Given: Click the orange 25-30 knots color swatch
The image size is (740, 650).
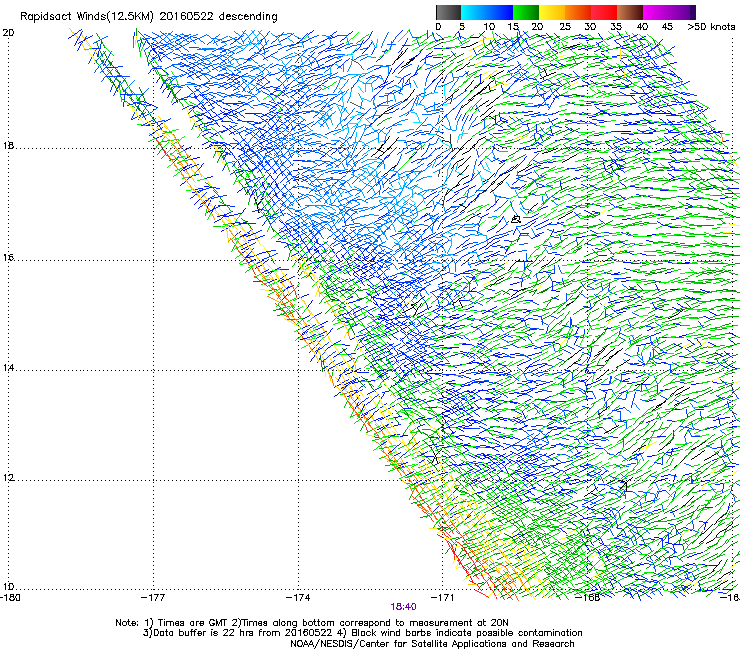Looking at the screenshot, I should tap(578, 12).
